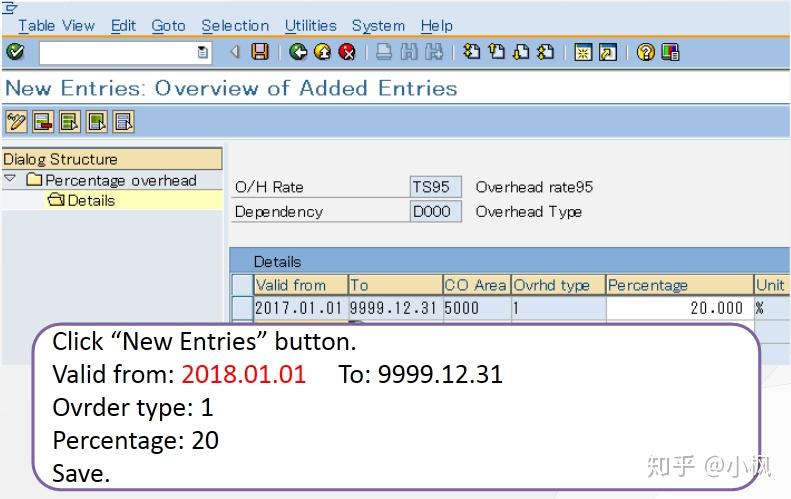
Task: Click the Percentage field 20.000
Action: coord(680,308)
